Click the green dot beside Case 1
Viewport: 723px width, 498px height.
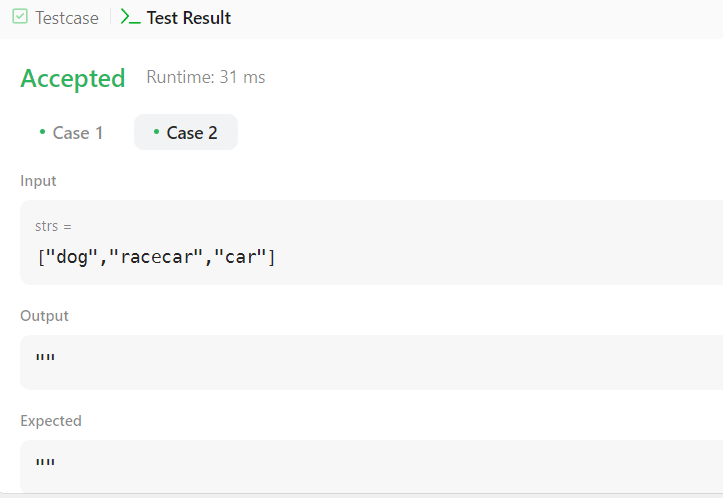42,132
